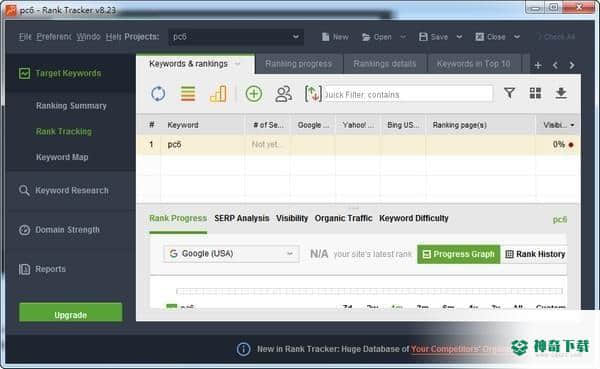600x369 pixels.
Task: Open Preferences menu
Action: 54,37
